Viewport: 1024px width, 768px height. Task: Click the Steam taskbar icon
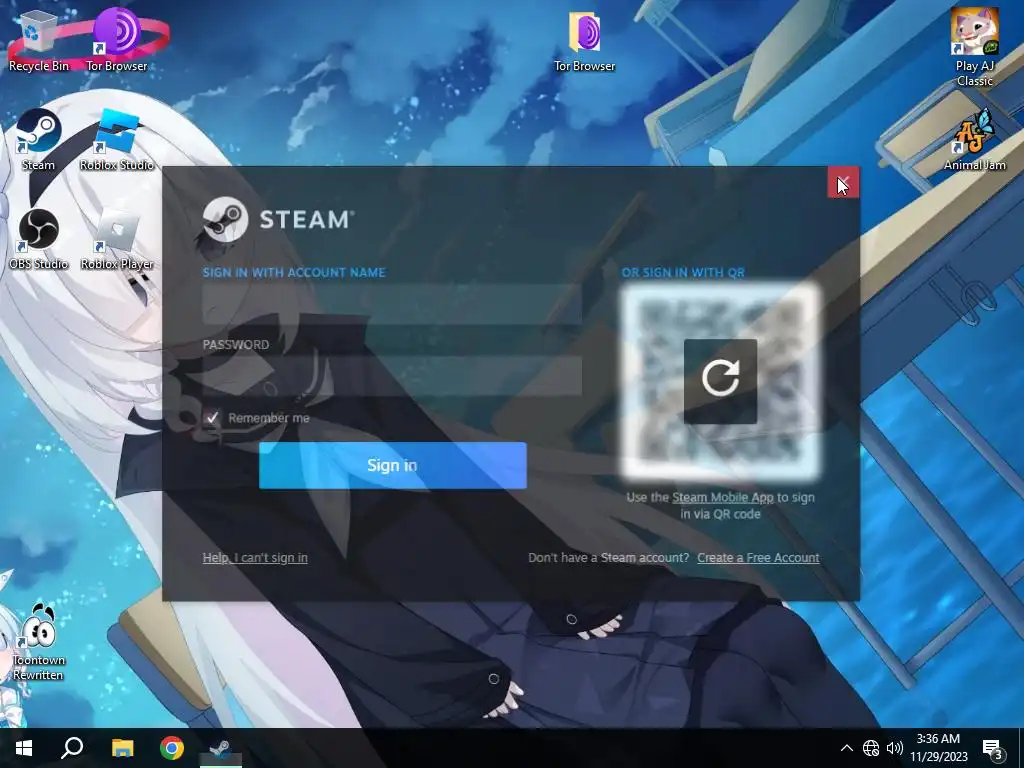(221, 748)
